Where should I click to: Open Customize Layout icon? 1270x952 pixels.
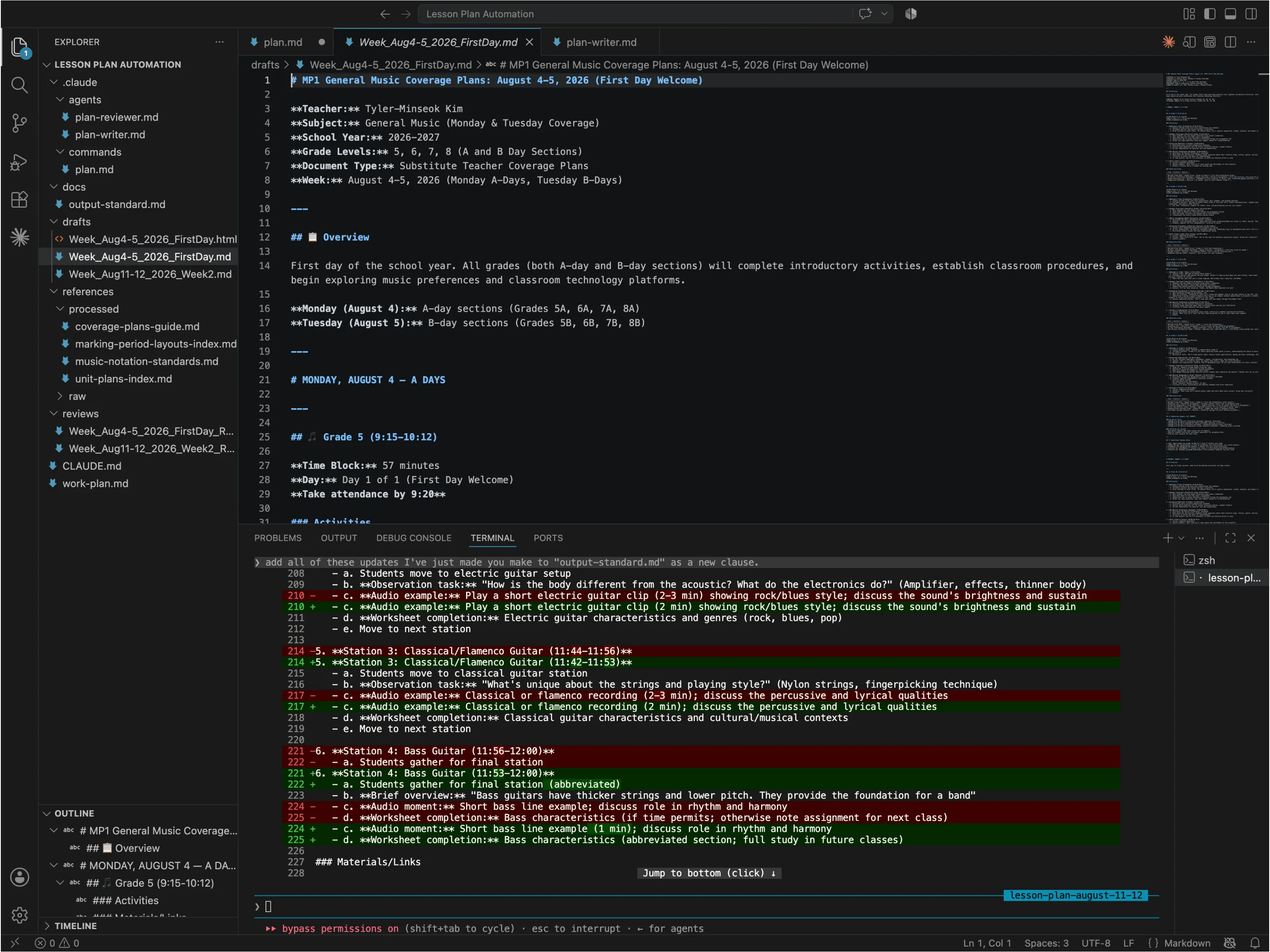(1189, 14)
